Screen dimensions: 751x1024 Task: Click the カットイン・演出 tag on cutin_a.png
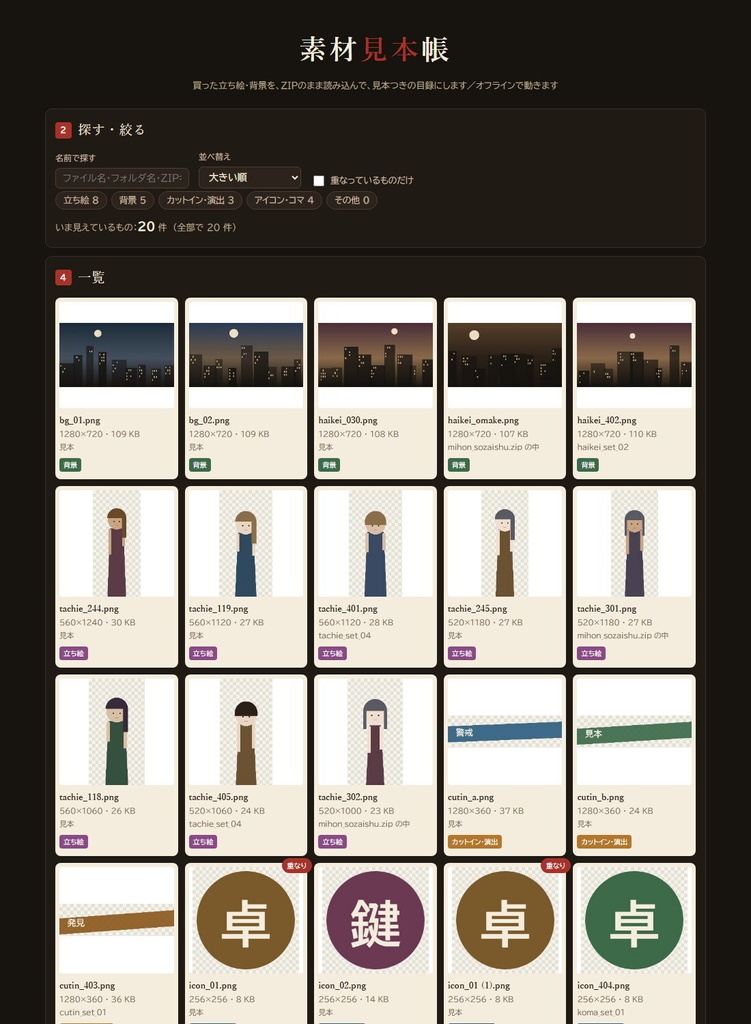pos(474,842)
